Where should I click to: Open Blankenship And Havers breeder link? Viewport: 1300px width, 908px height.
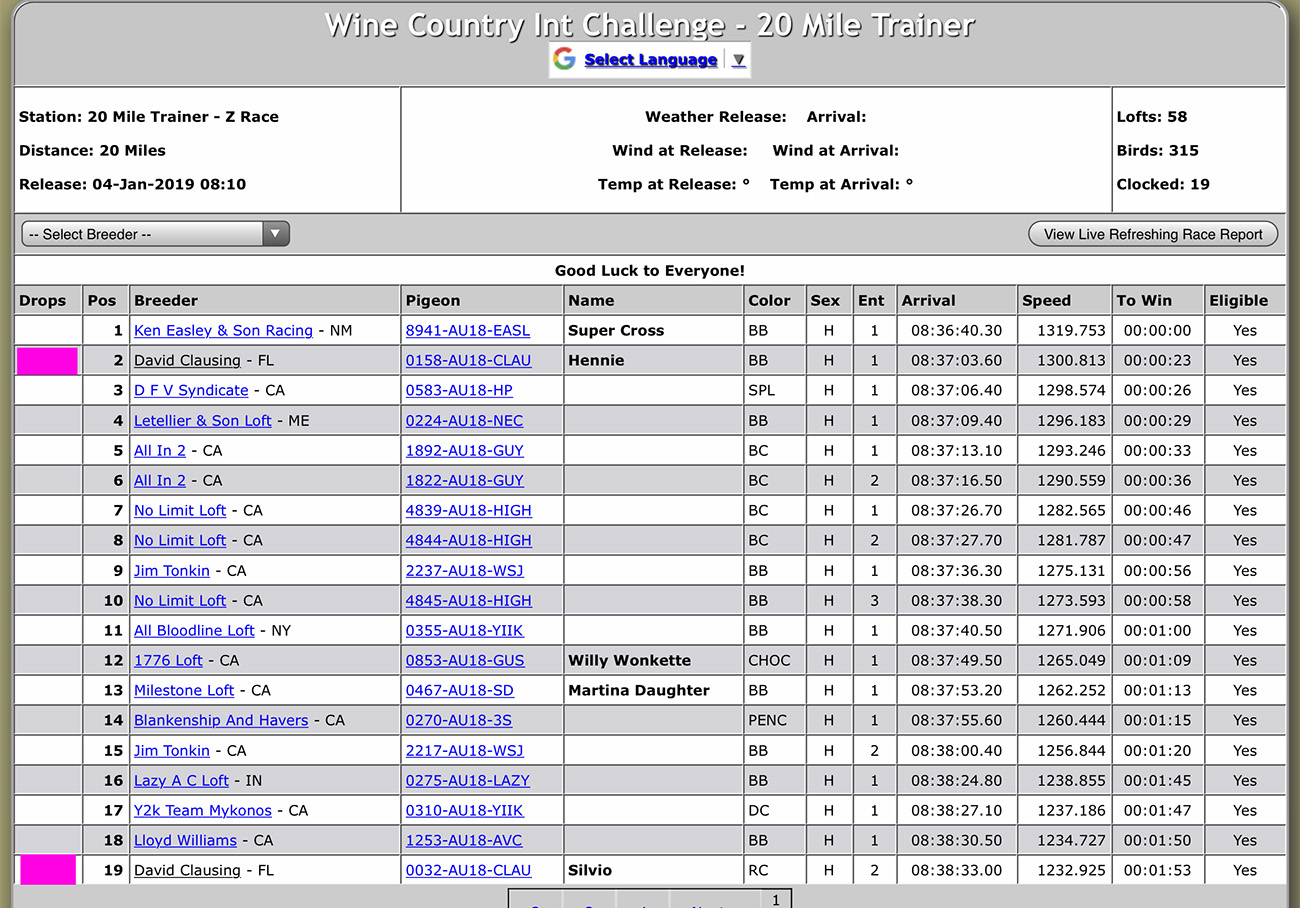click(221, 721)
